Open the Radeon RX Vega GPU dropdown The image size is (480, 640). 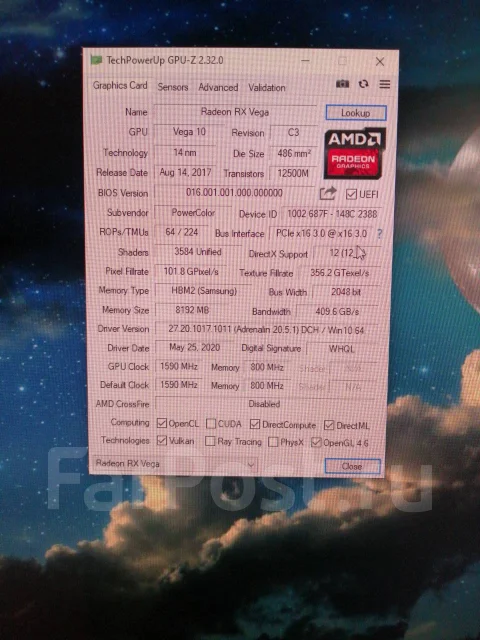coord(175,464)
